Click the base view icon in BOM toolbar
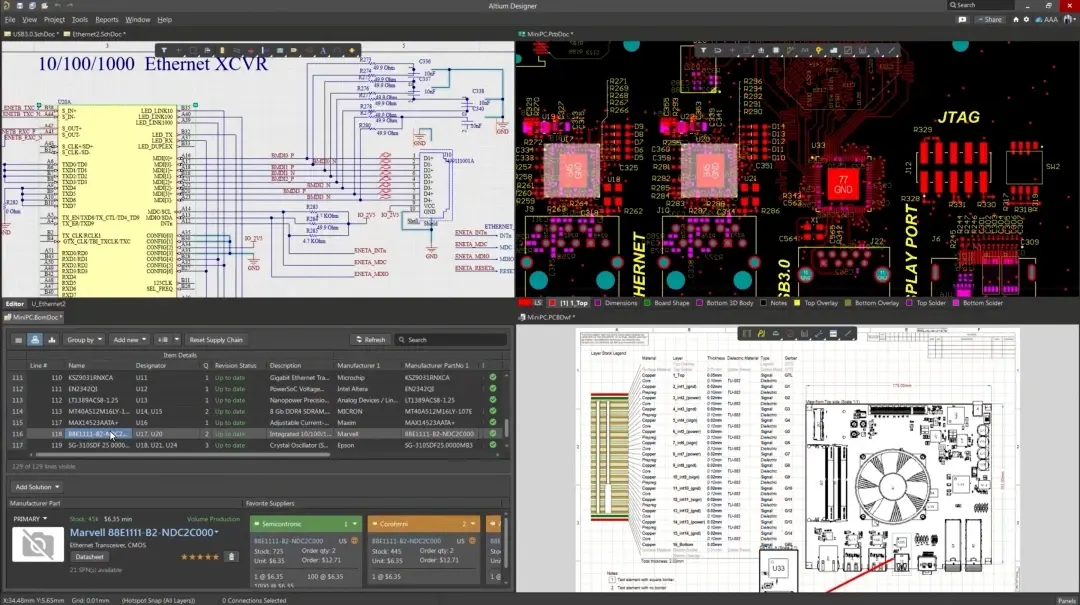 [x=19, y=340]
